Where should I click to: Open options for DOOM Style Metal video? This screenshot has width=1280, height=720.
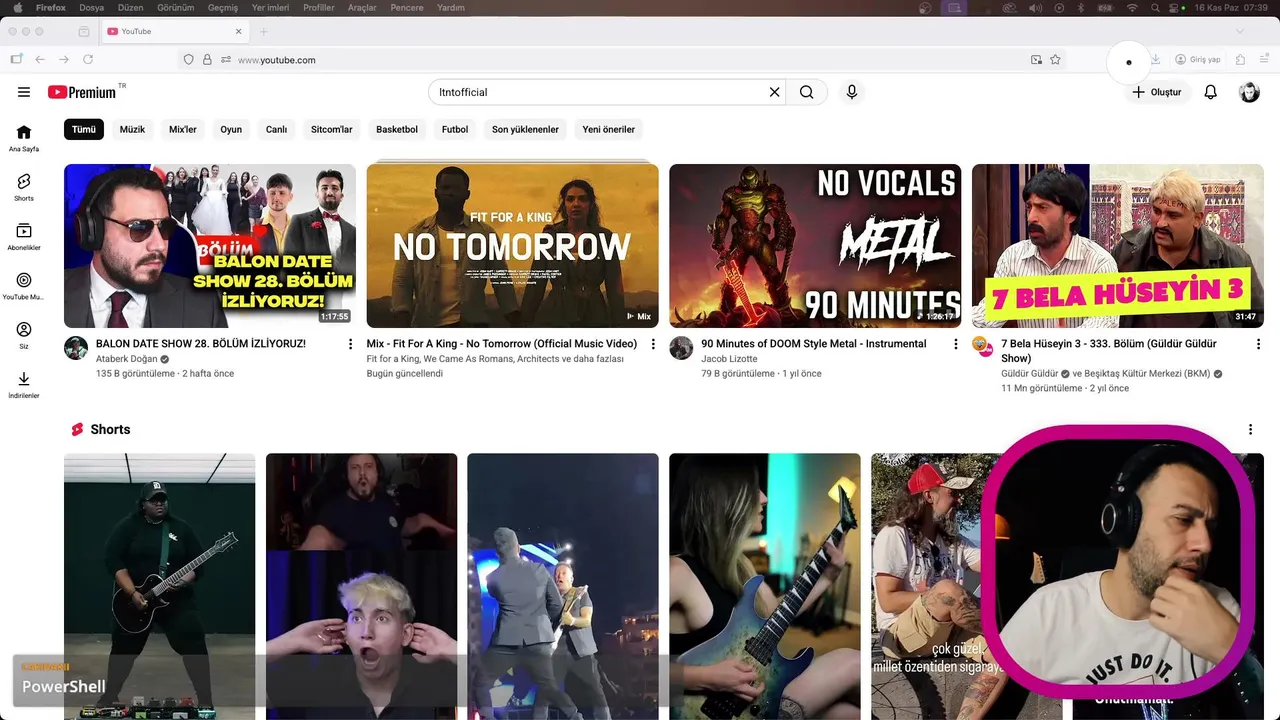pyautogui.click(x=955, y=344)
